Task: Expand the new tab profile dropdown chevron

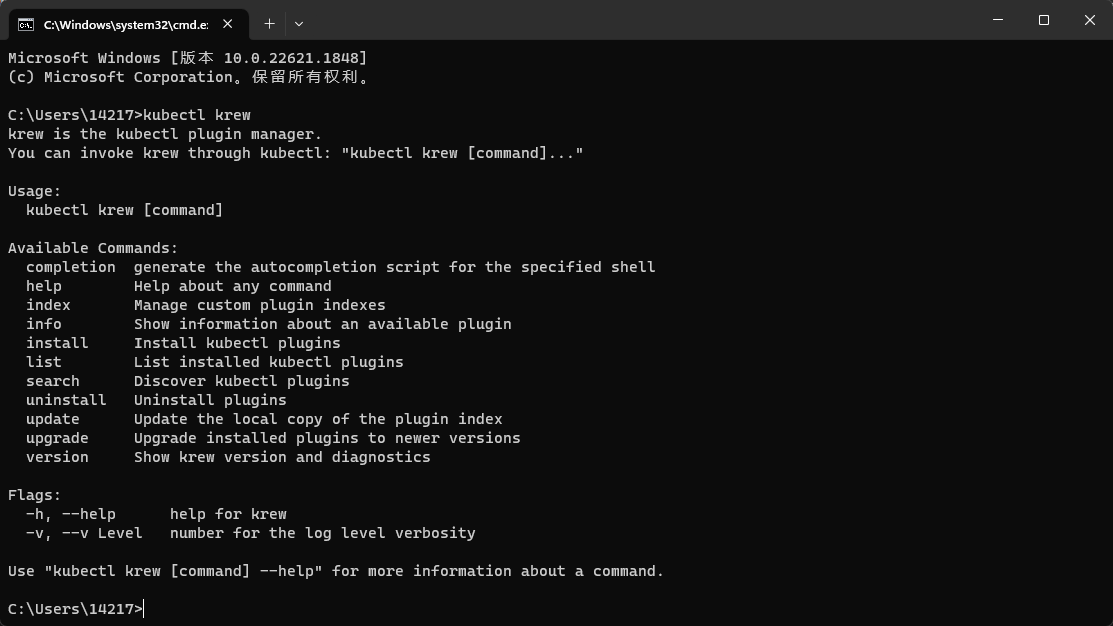Action: coord(299,24)
